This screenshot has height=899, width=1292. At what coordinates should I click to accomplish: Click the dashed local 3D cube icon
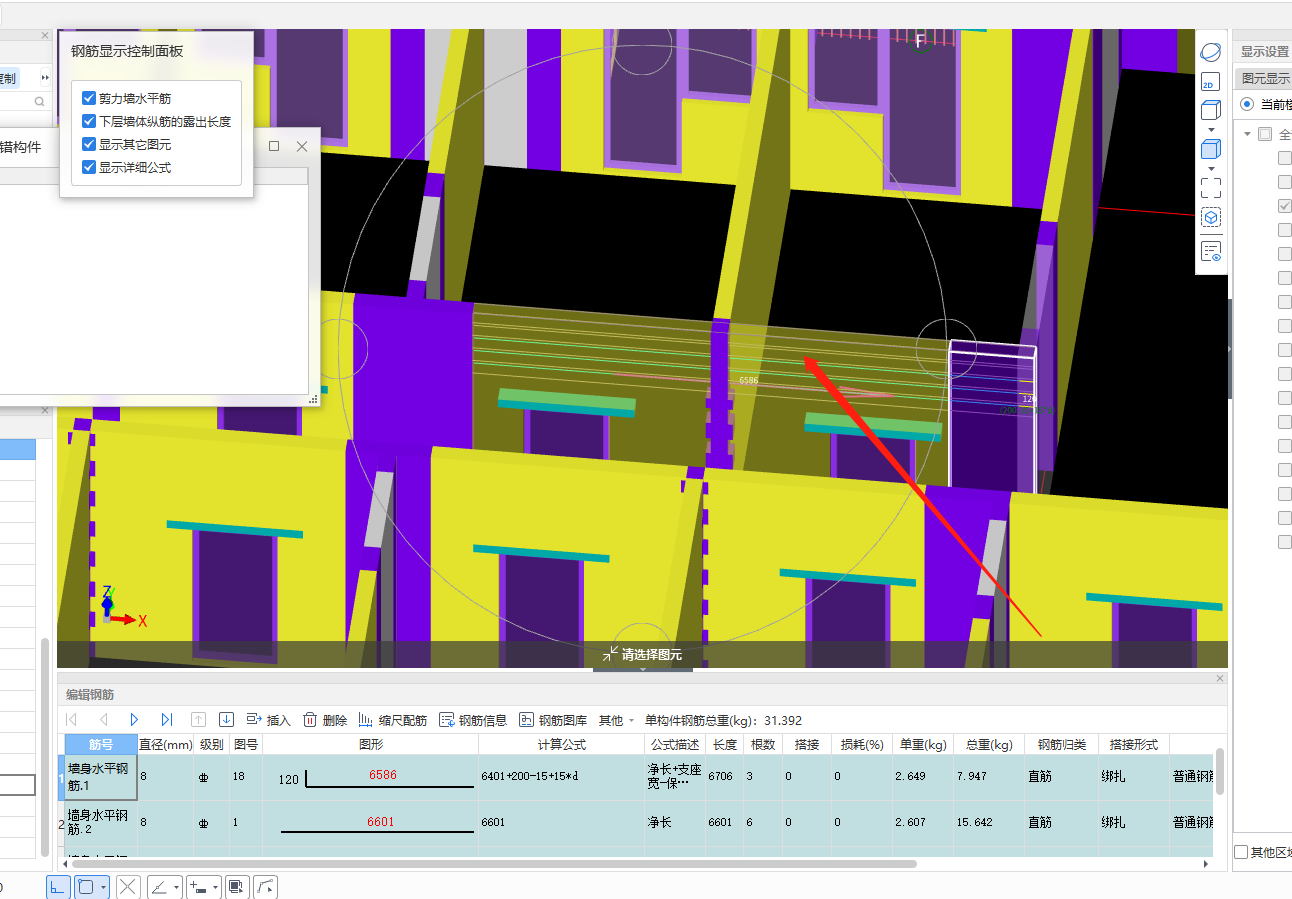[1210, 217]
